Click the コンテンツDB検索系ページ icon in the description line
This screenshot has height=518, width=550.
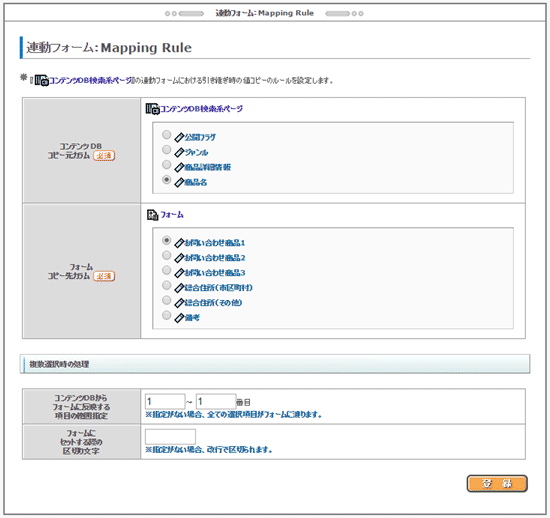click(x=41, y=80)
